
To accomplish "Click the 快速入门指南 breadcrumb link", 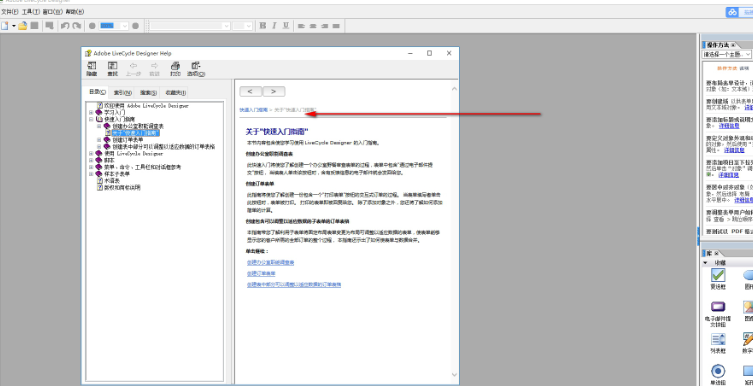I will point(254,110).
